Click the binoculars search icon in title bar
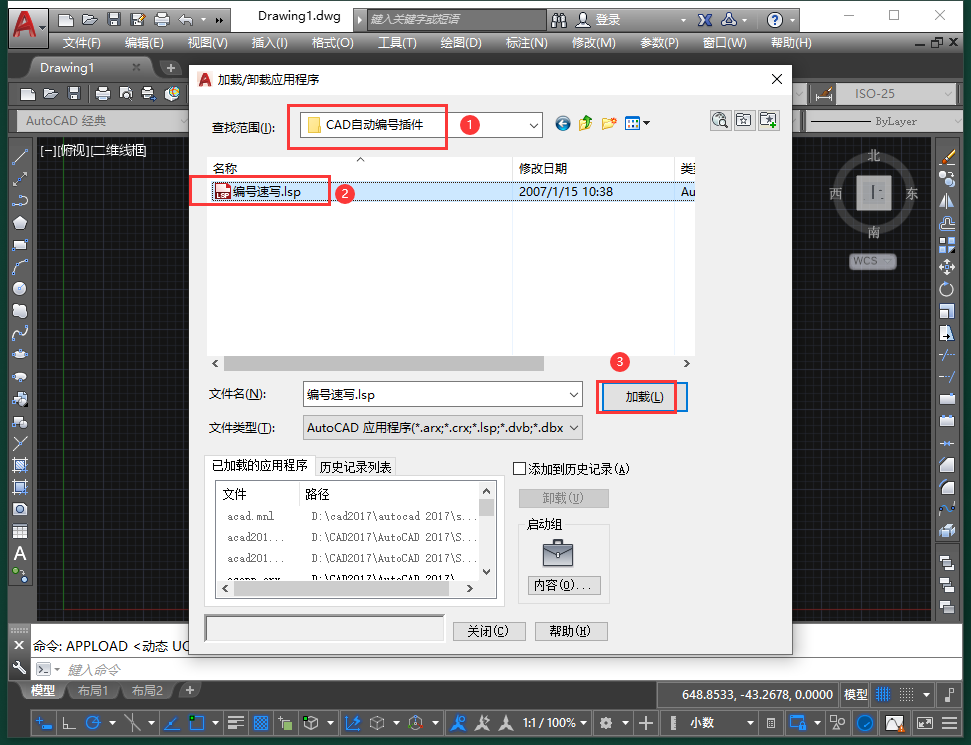The height and width of the screenshot is (745, 971). coord(559,20)
